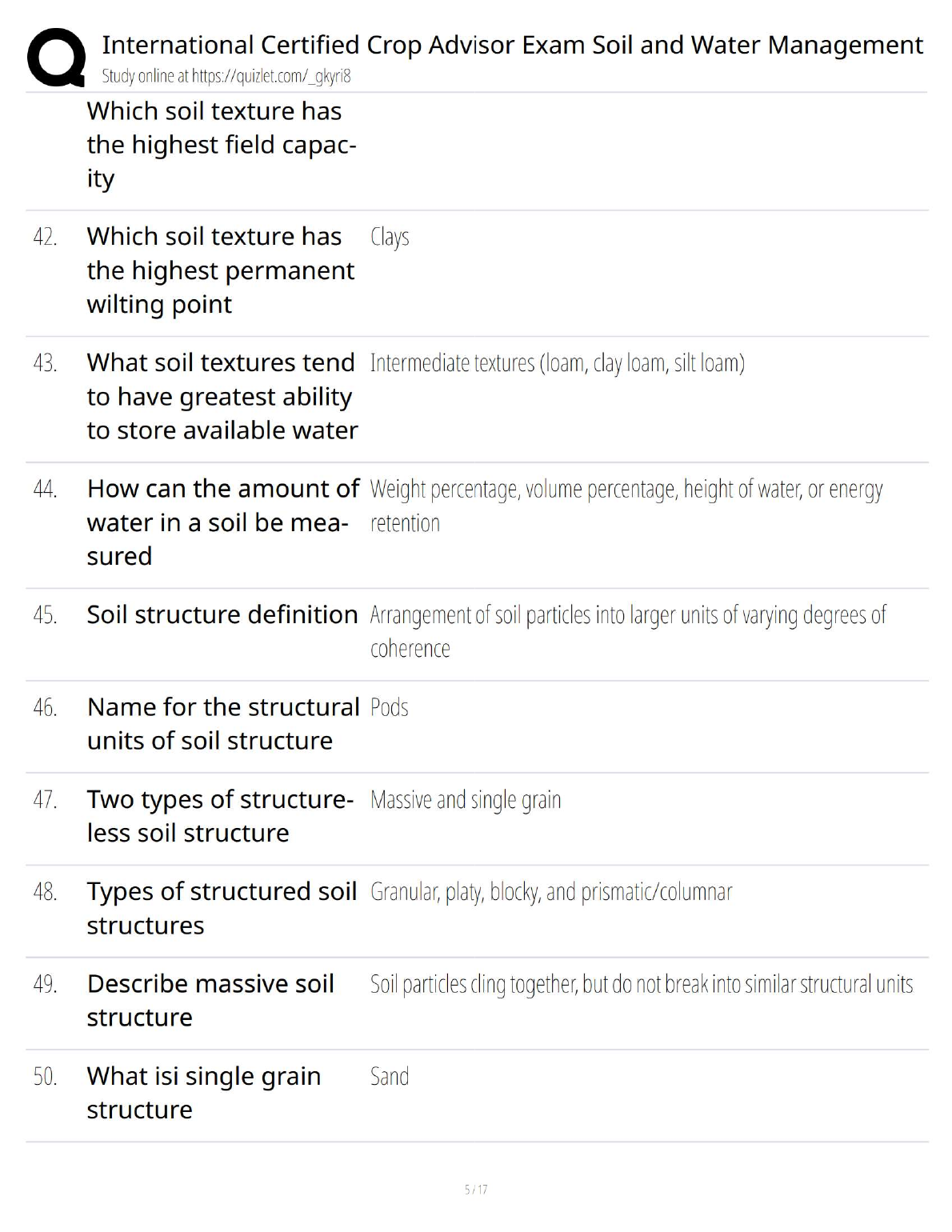
Task: Click the Quizlet Q logo
Action: [x=56, y=57]
